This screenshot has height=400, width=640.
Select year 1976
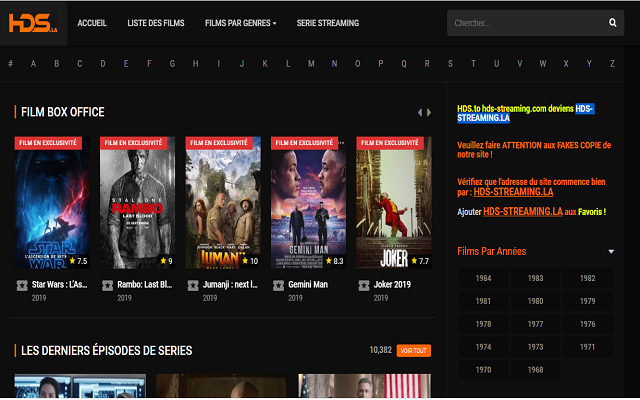(588, 324)
